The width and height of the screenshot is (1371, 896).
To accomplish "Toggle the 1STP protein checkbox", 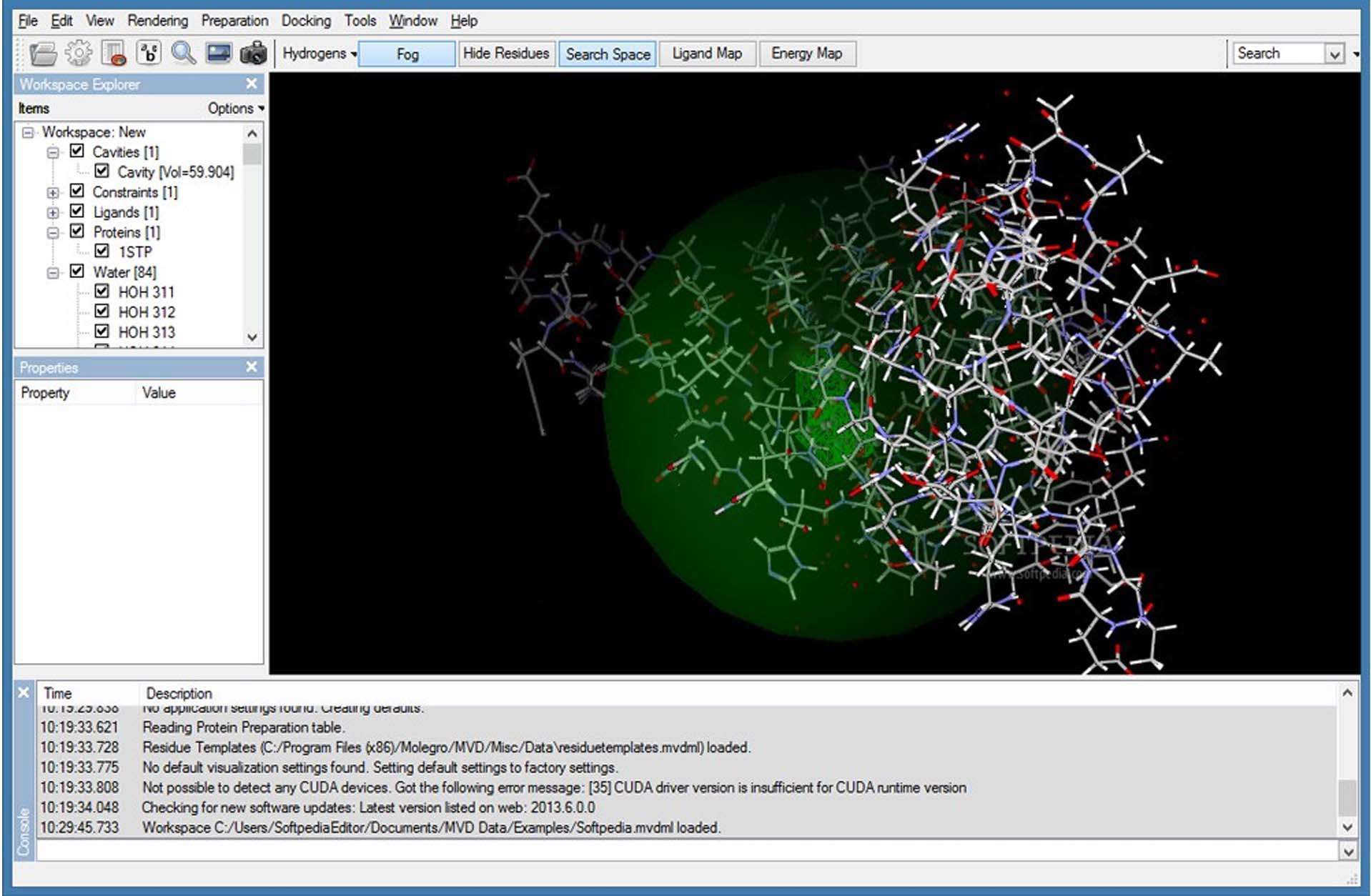I will click(102, 251).
